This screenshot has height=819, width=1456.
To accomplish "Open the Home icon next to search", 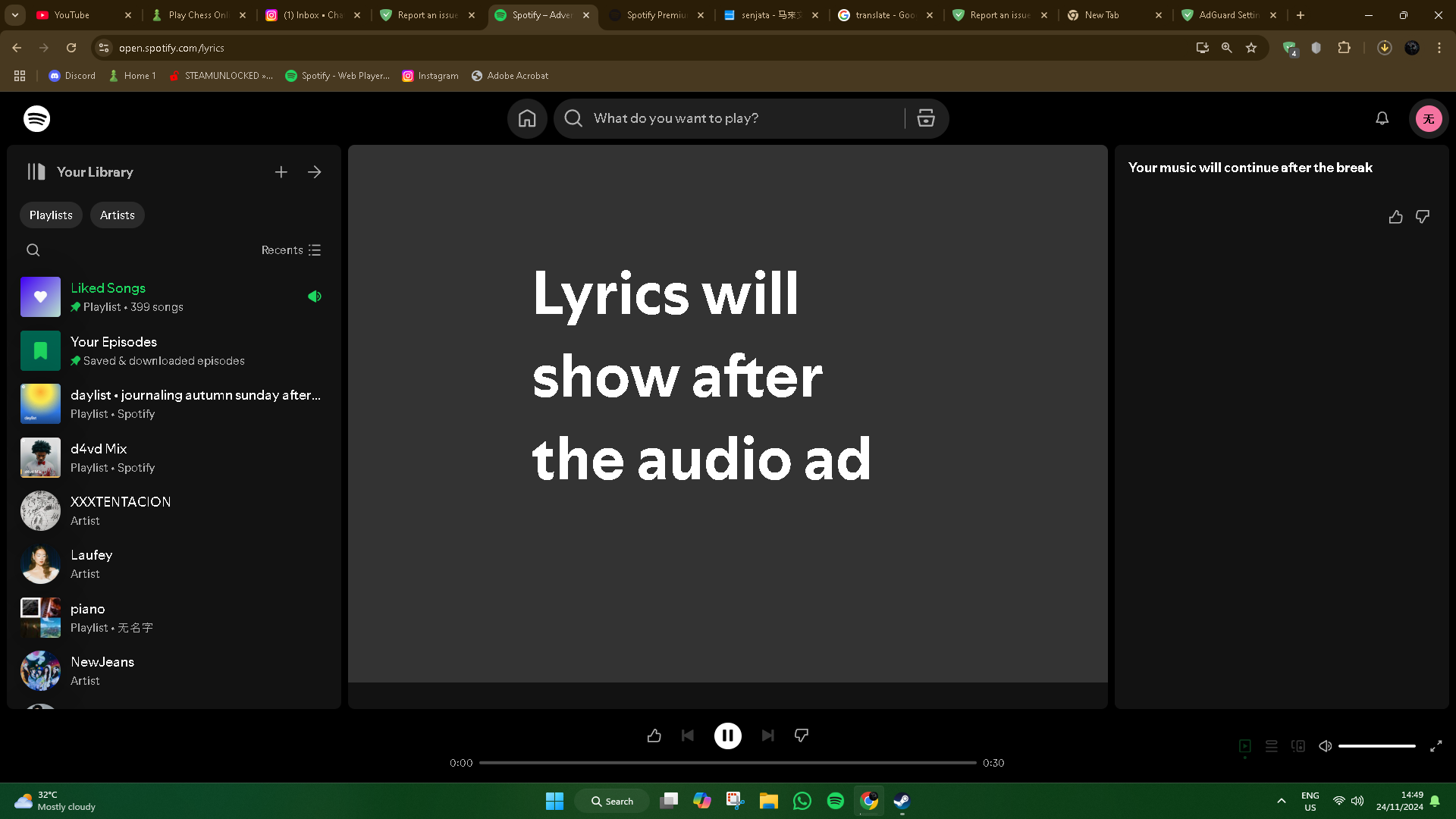I will pos(526,118).
